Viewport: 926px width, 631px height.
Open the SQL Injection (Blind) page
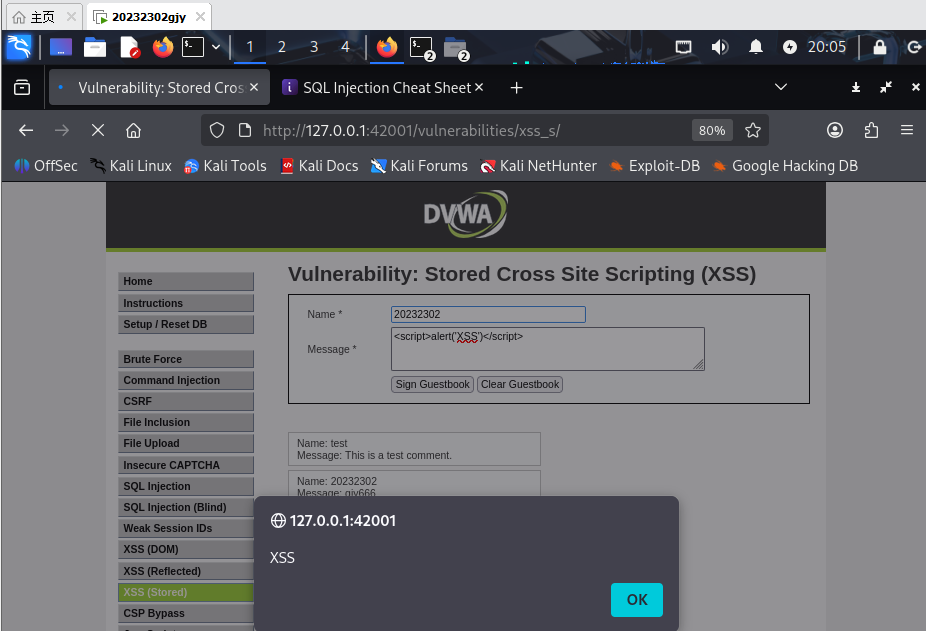185,508
